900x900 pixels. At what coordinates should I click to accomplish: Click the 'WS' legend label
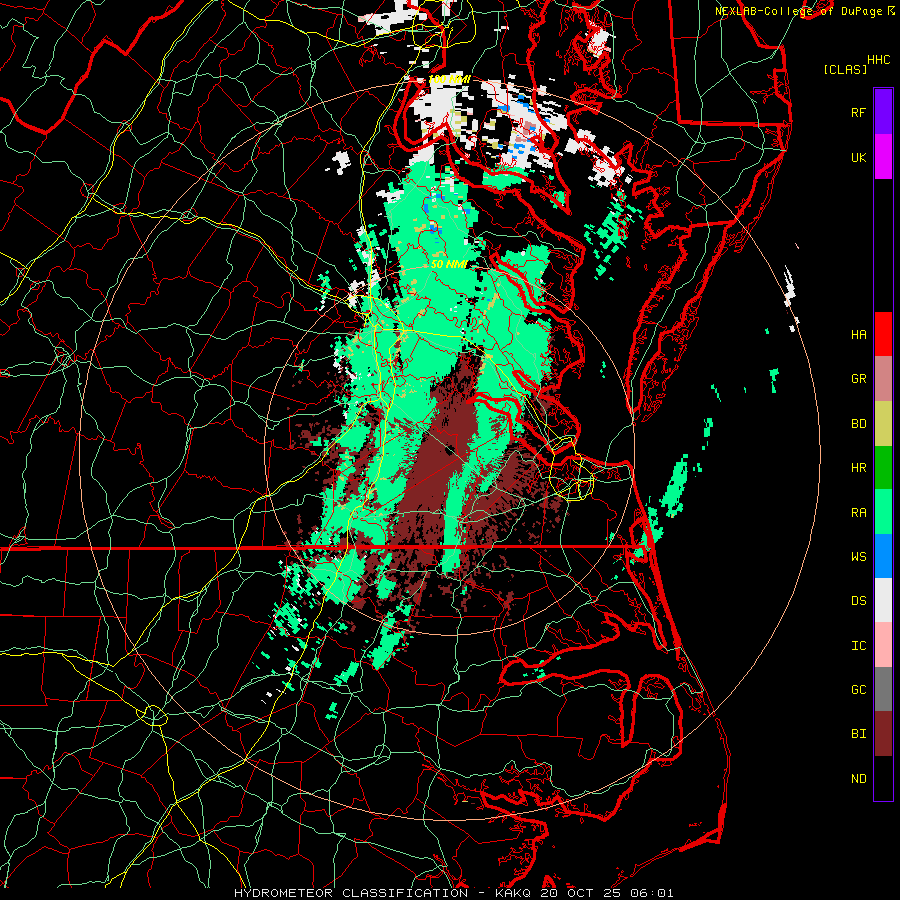click(x=858, y=557)
